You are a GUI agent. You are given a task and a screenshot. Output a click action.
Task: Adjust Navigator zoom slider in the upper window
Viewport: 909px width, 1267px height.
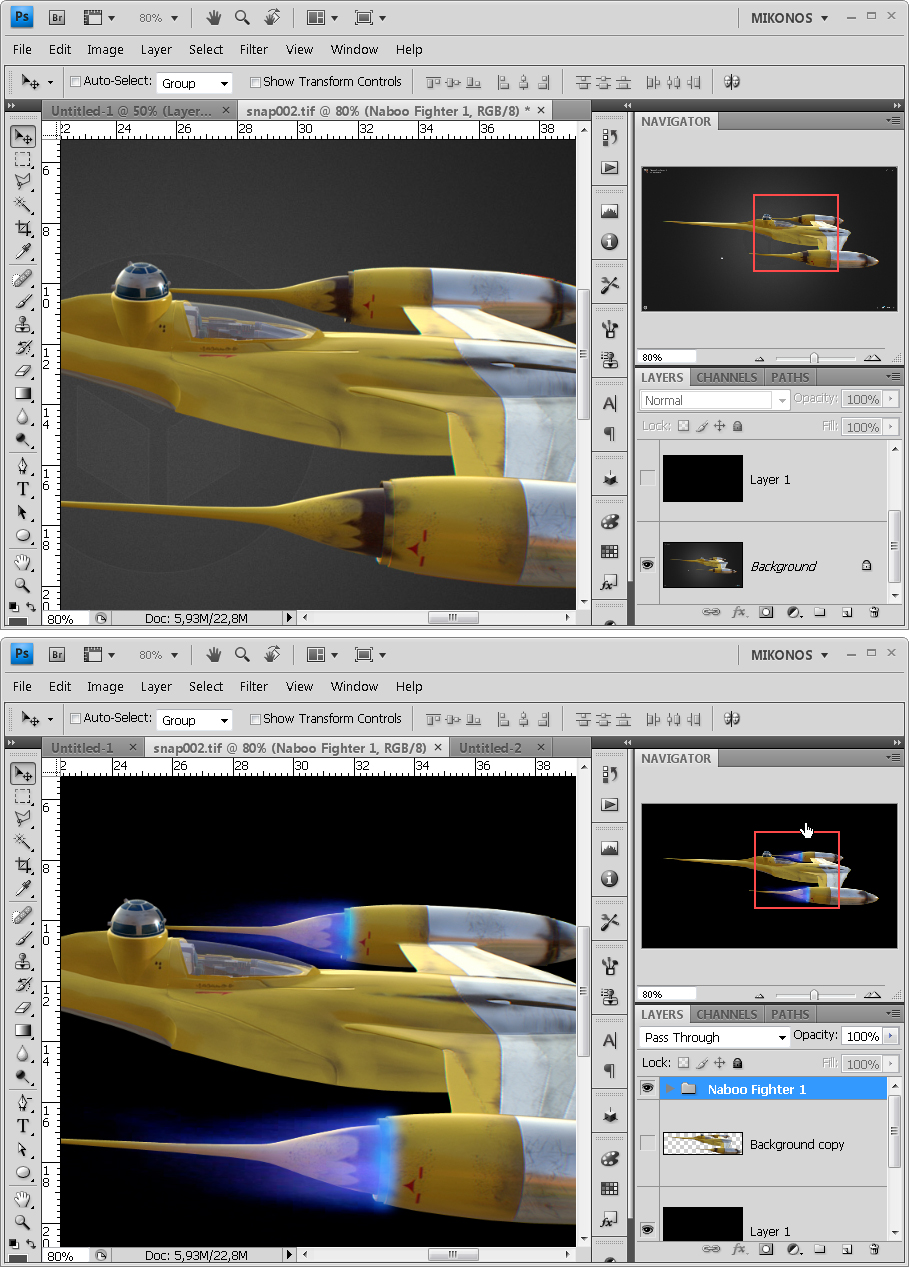[x=814, y=357]
